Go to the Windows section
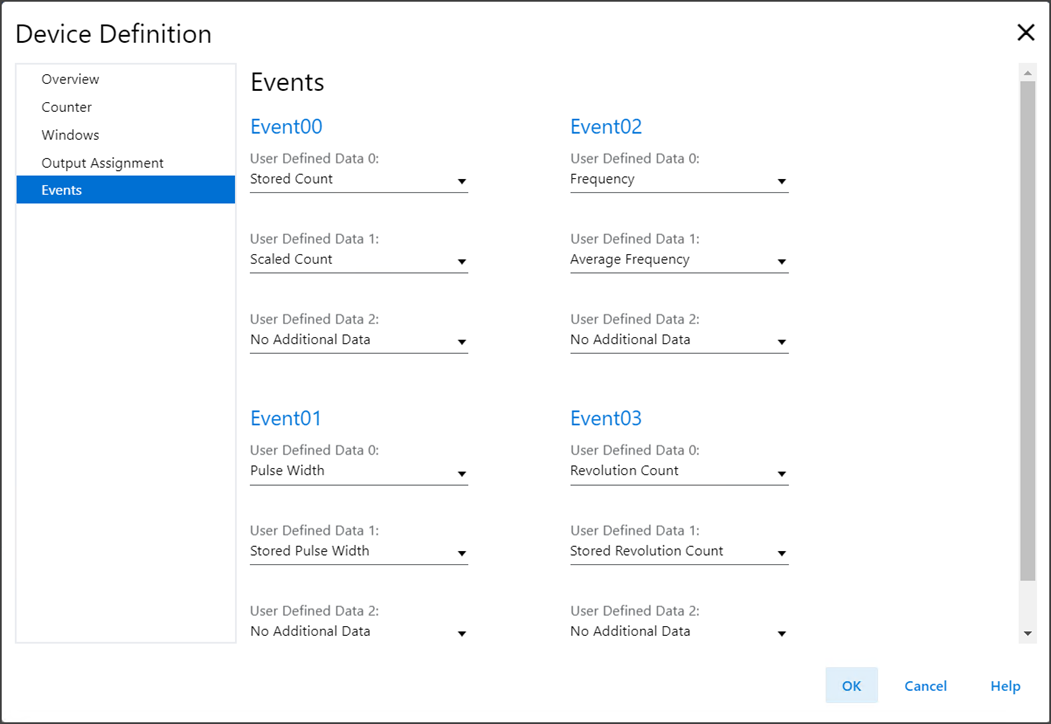Screen dimensions: 1051x724 pyautogui.click(x=70, y=135)
